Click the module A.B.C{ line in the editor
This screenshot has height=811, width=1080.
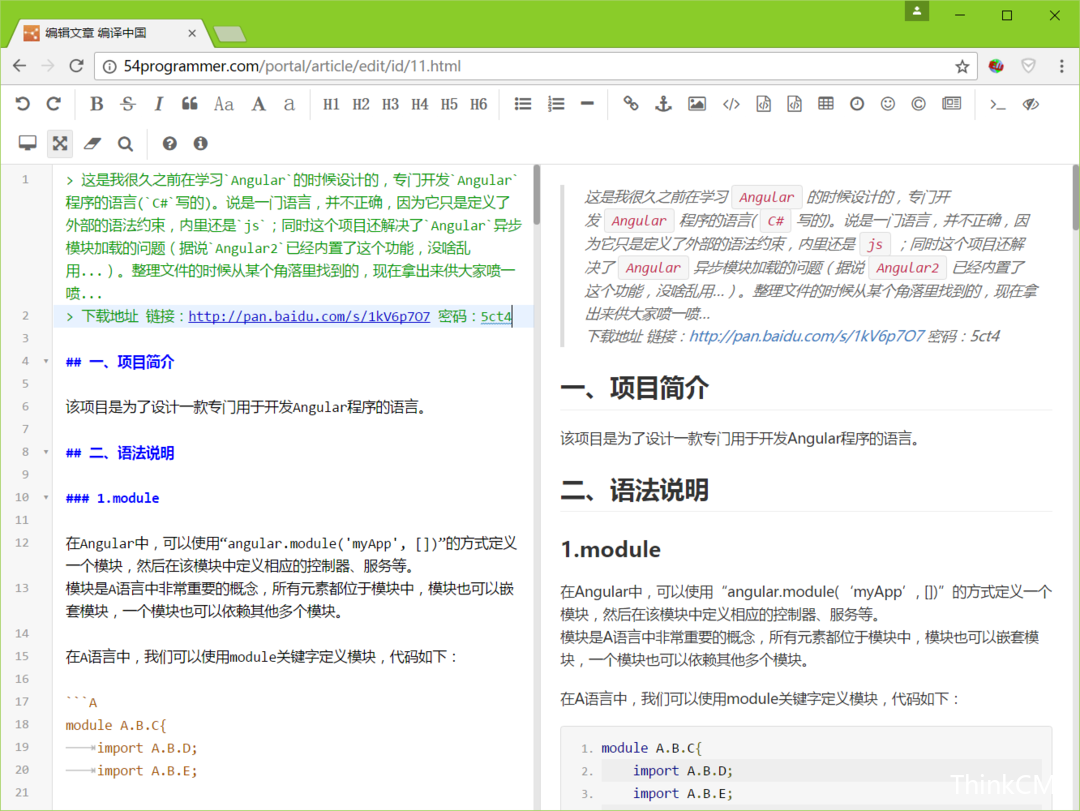[116, 726]
